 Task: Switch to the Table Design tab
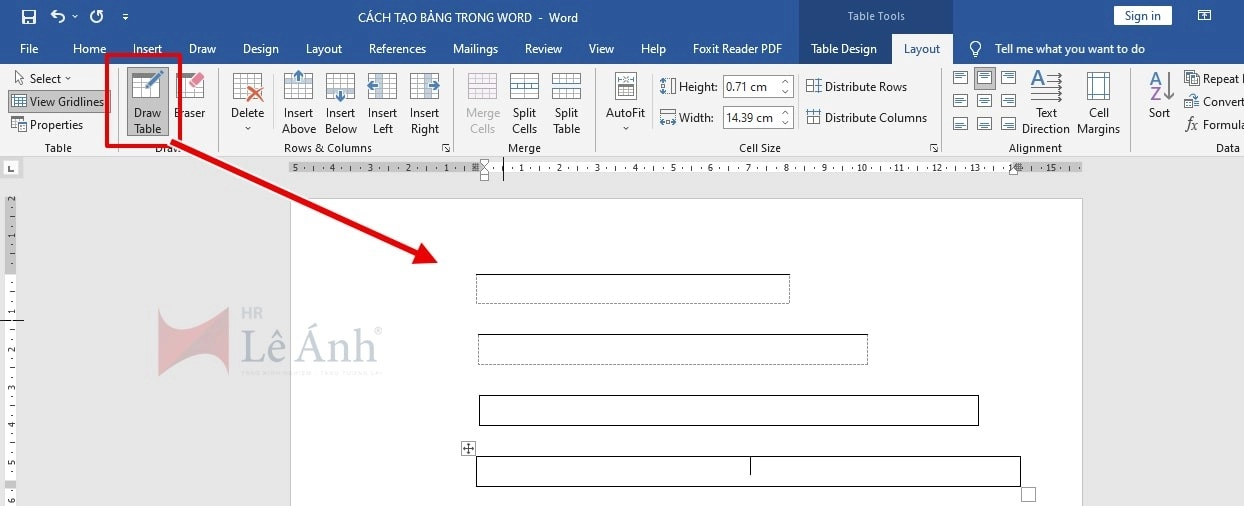click(x=843, y=48)
